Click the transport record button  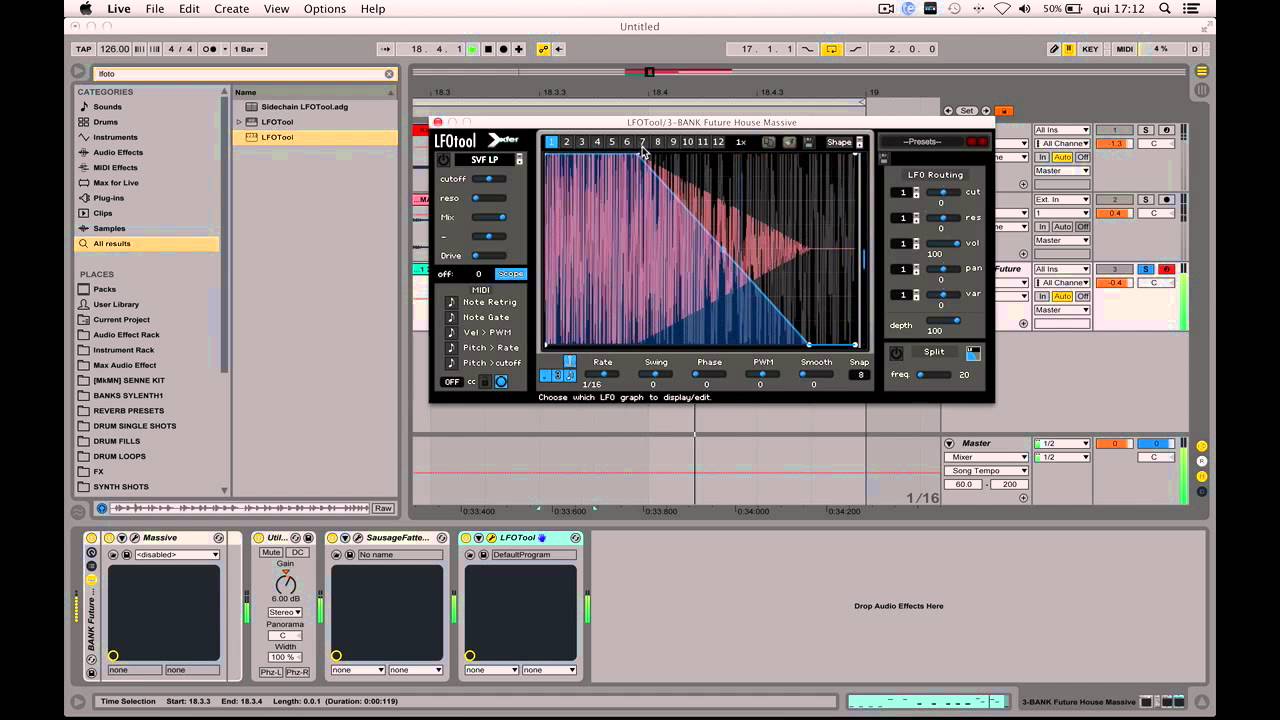tap(503, 49)
